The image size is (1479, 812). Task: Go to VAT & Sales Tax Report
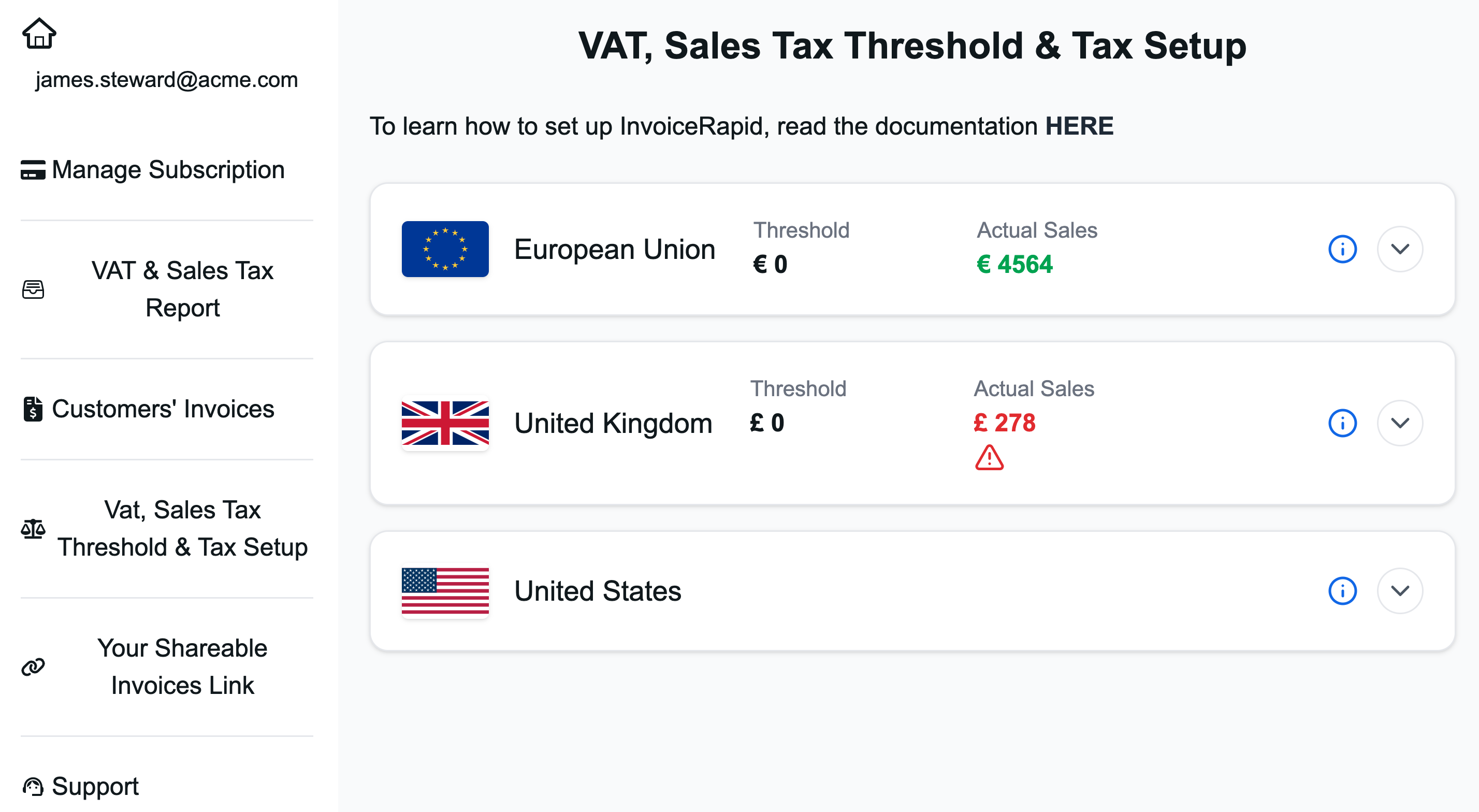click(182, 289)
